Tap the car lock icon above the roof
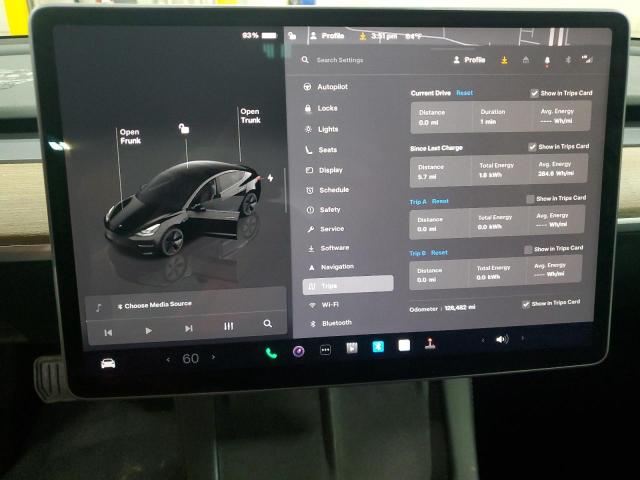 click(184, 129)
